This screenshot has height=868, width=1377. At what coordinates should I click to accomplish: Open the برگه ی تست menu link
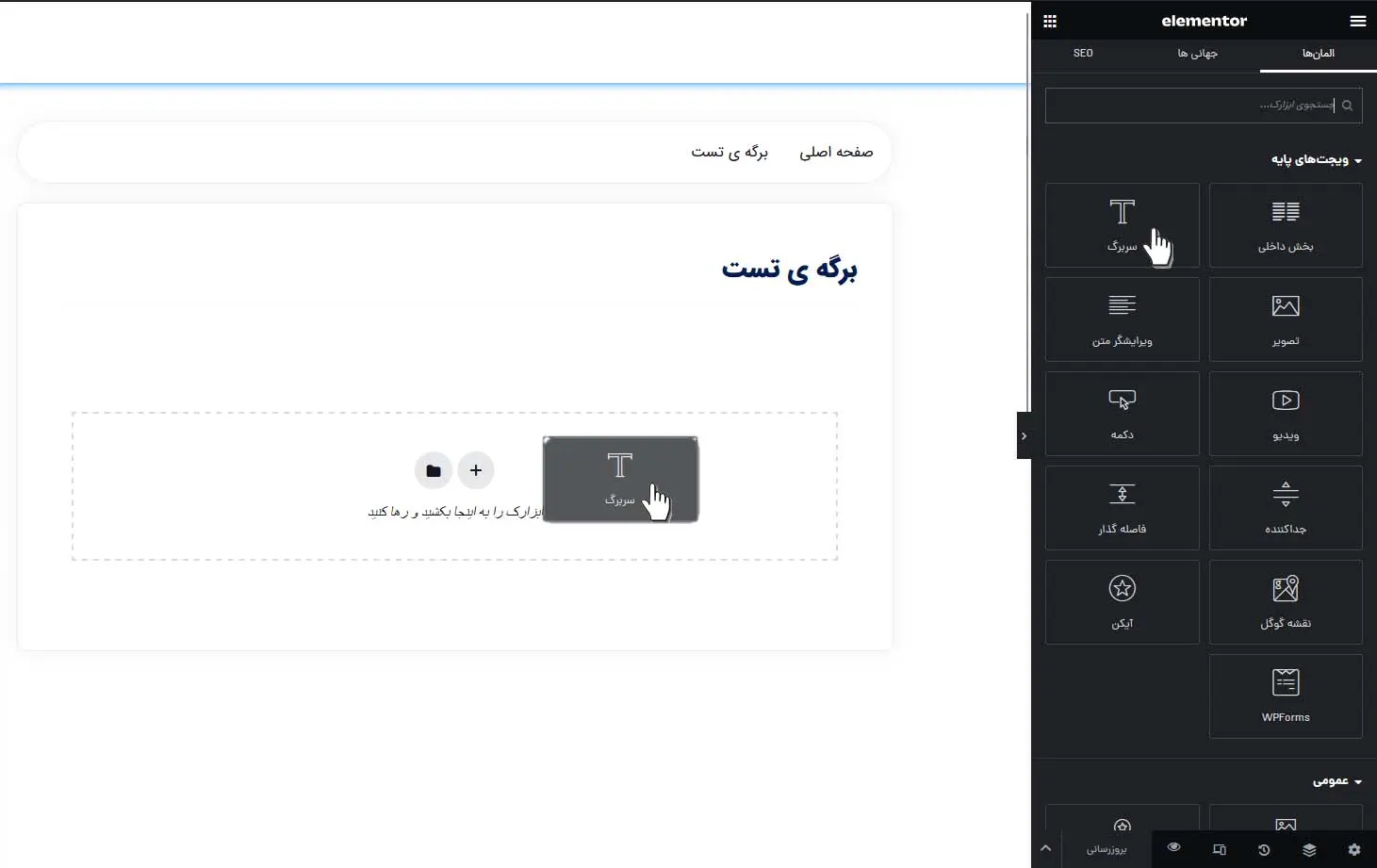[x=729, y=152]
